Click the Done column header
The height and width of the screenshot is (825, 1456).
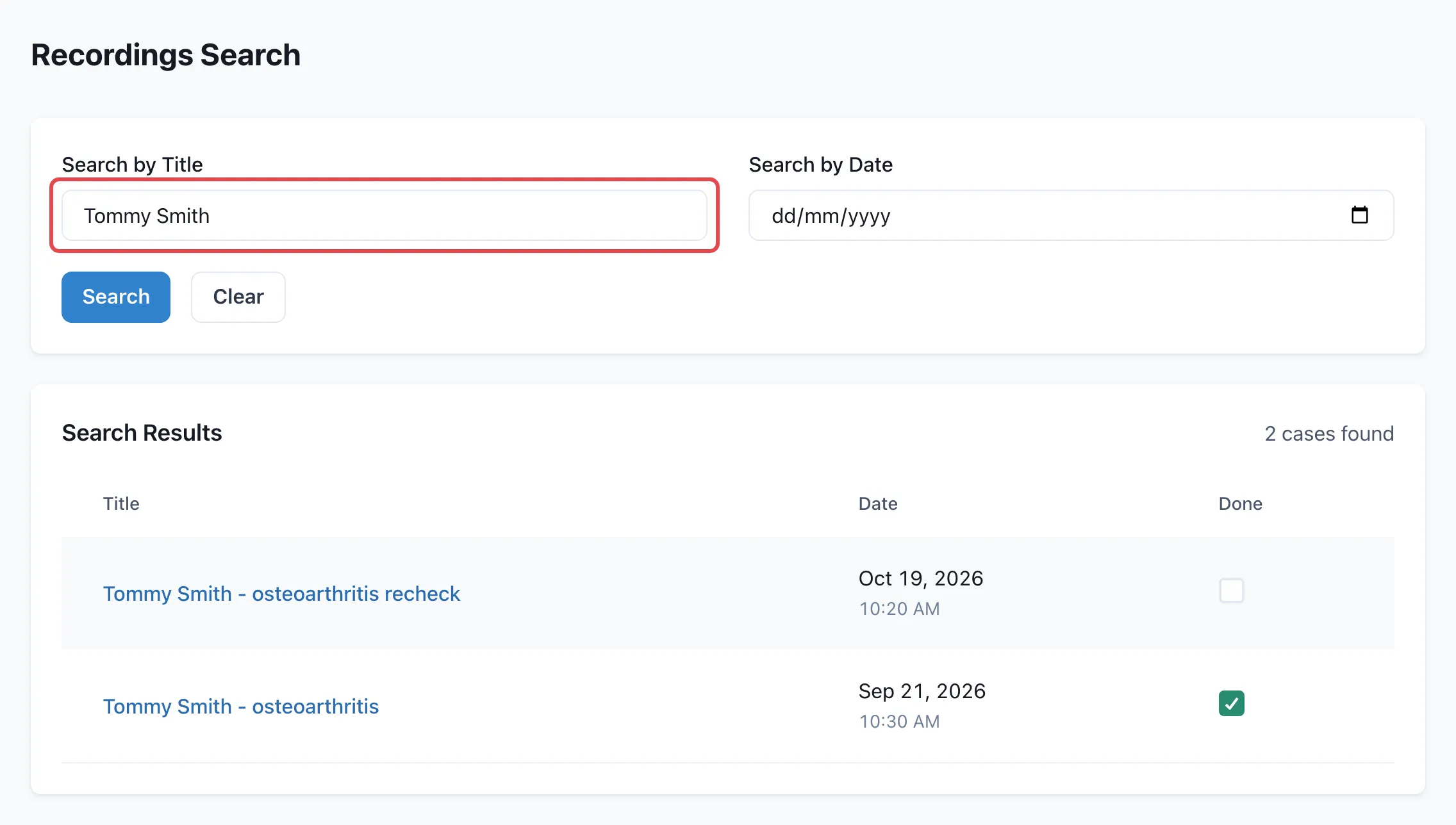[x=1240, y=503]
